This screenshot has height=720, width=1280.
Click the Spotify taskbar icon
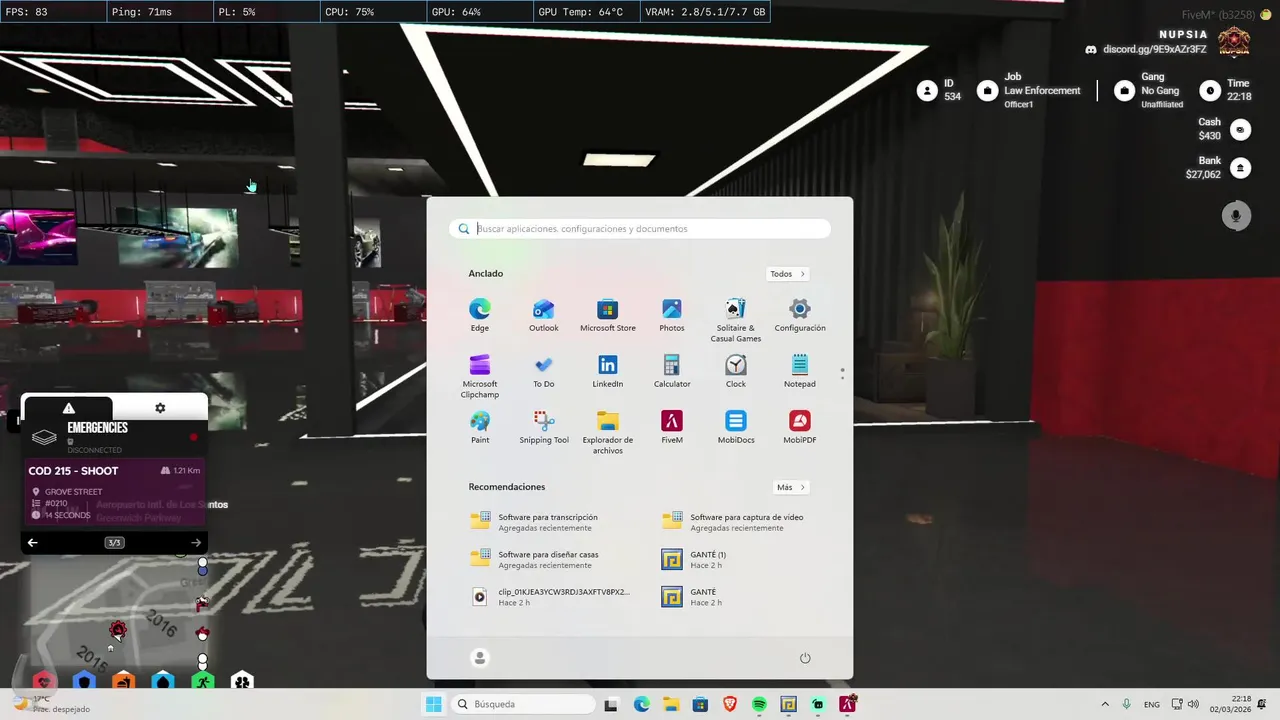click(x=759, y=705)
